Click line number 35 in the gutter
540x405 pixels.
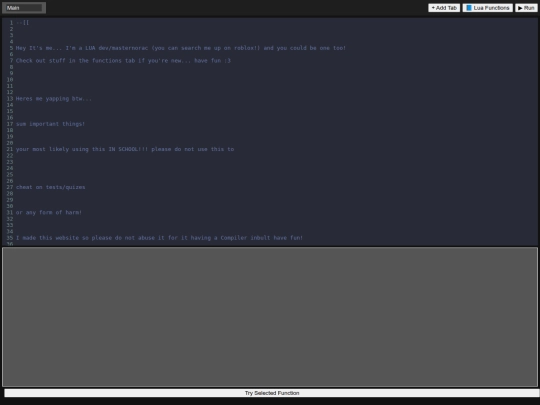click(x=10, y=238)
